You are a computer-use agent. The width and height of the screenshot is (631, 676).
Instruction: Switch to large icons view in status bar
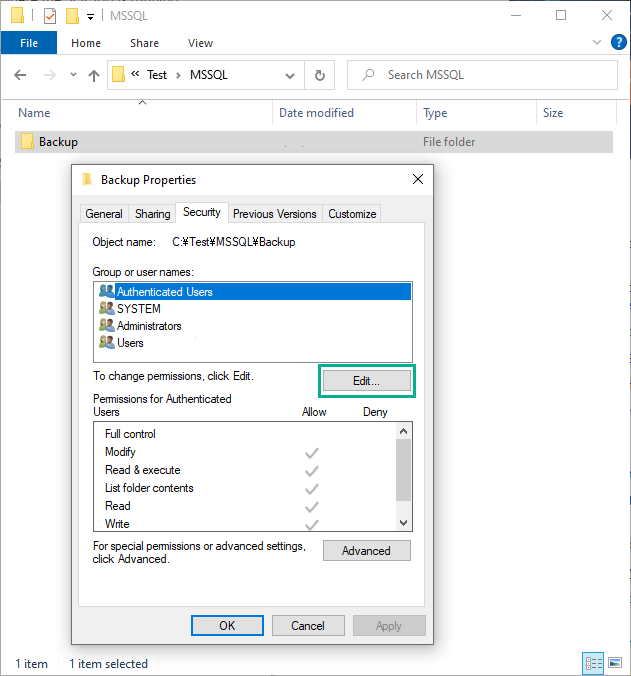613,663
